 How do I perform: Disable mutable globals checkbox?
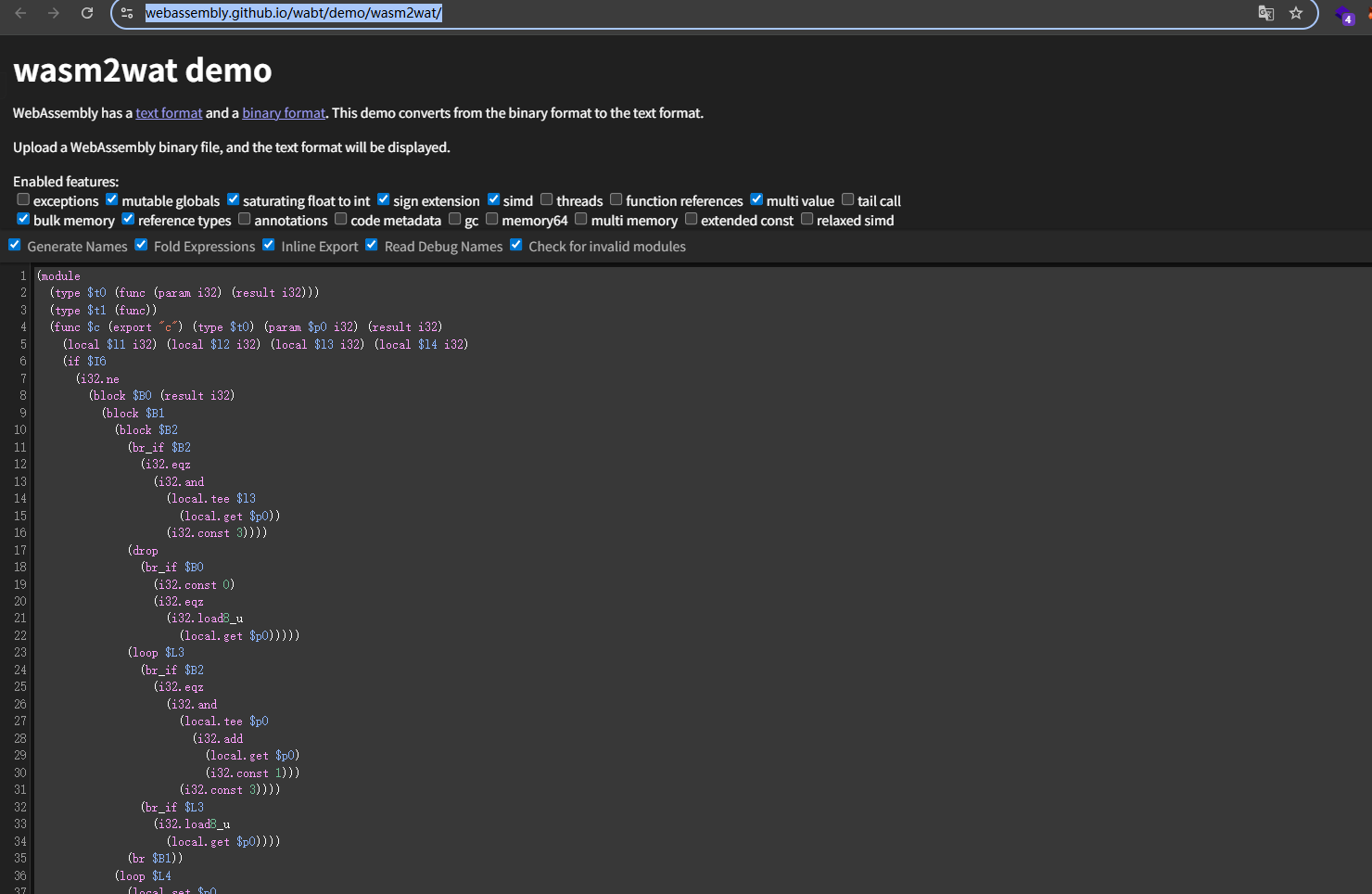click(x=111, y=199)
